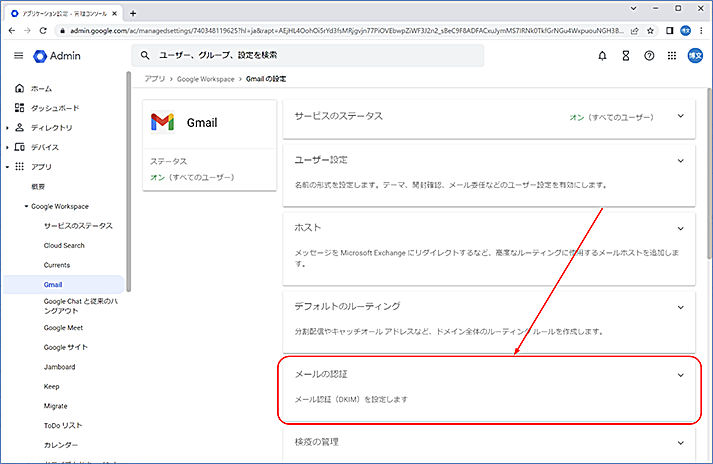Open the ユーザー設定 settings card
Viewport: 713px width, 464px height.
click(489, 175)
